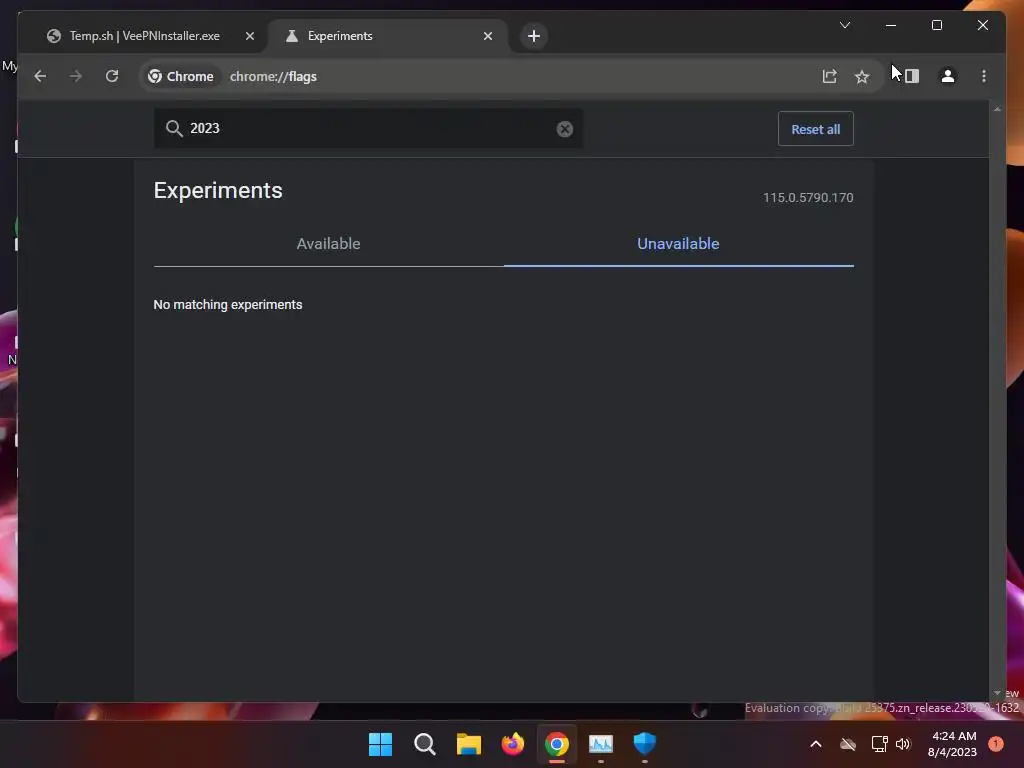Launch Firefox from the taskbar

tap(513, 744)
